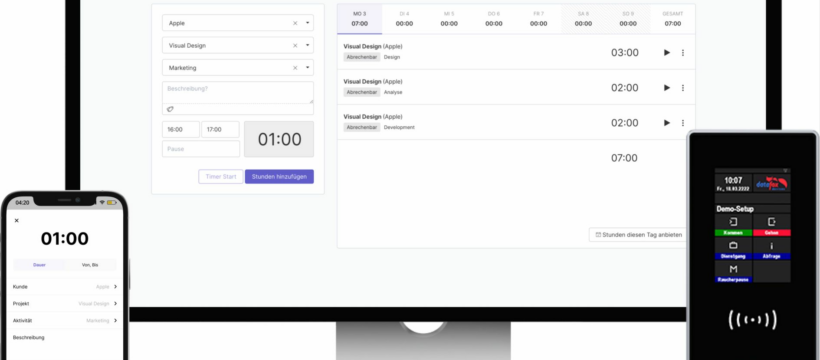
Task: Click the tag icon below description
Action: click(x=170, y=109)
